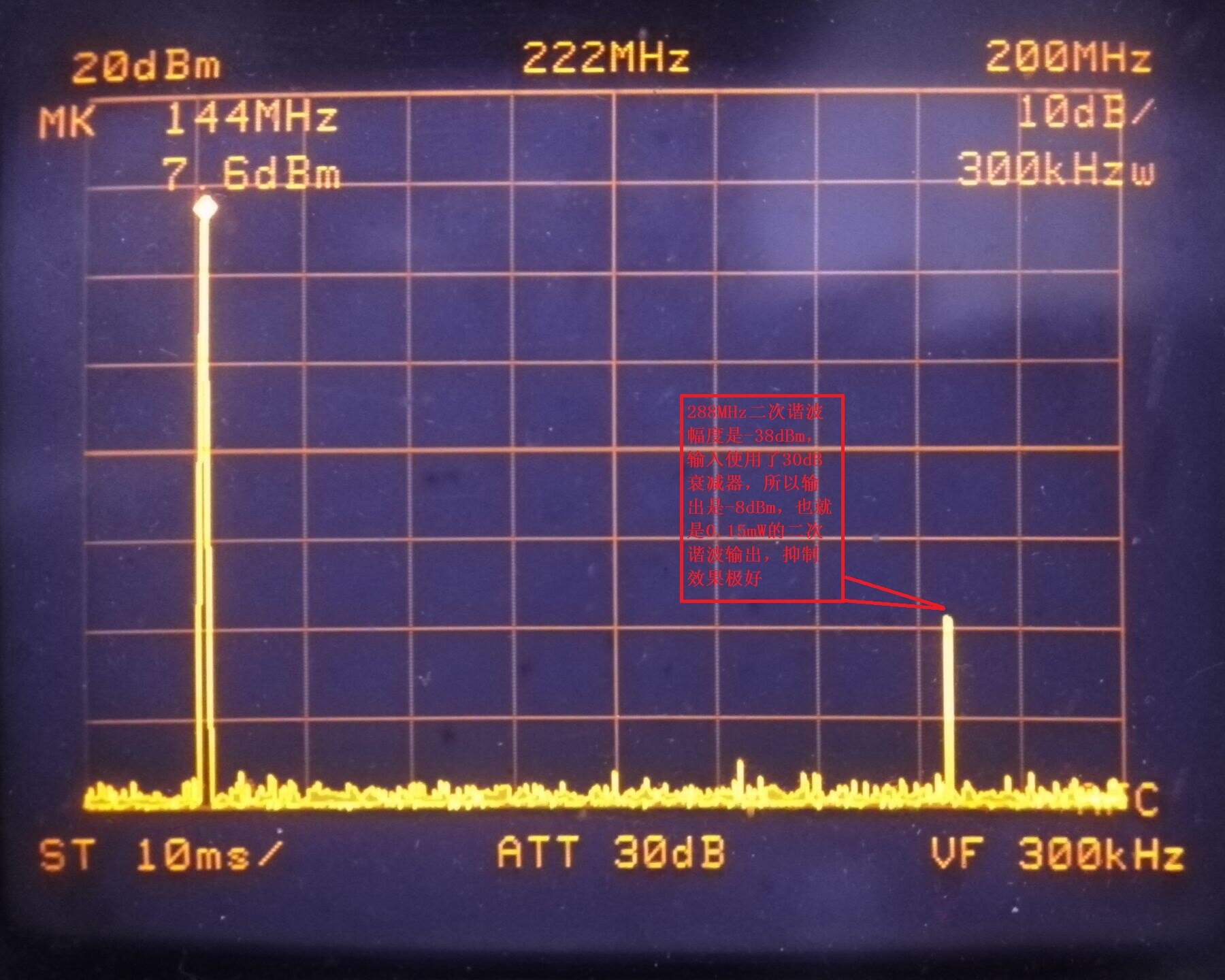Click the small w symbol after 300kHz
Image resolution: width=1225 pixels, height=980 pixels.
[1143, 173]
